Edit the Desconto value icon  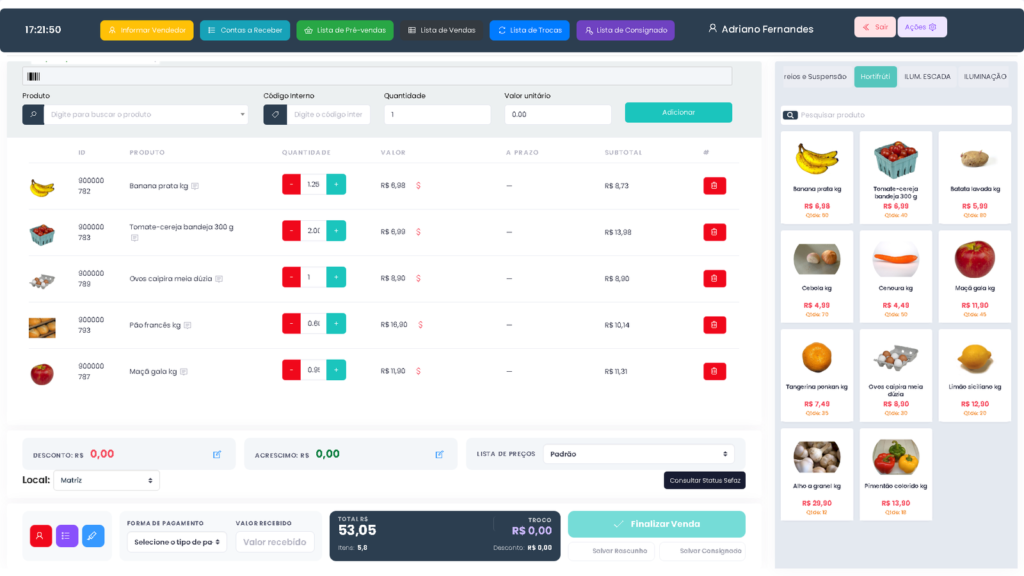[x=217, y=455]
